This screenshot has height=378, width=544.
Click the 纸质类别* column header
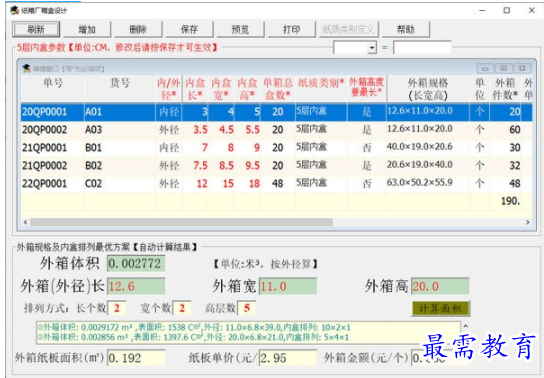pos(321,88)
